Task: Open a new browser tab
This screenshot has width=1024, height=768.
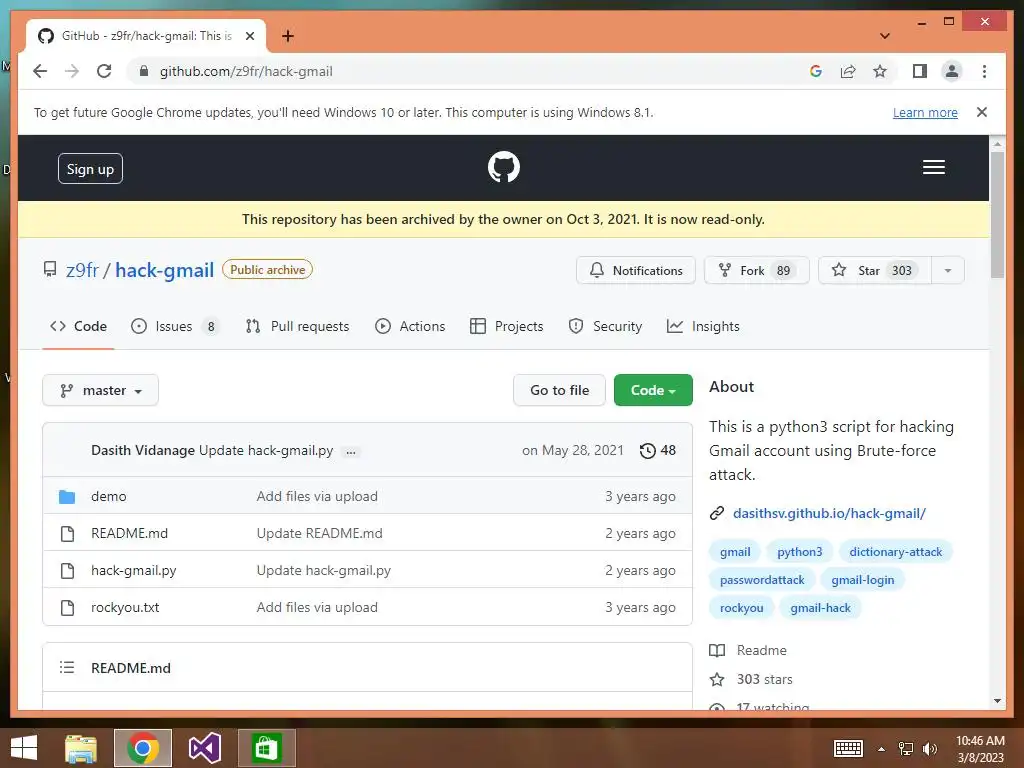Action: 287,36
